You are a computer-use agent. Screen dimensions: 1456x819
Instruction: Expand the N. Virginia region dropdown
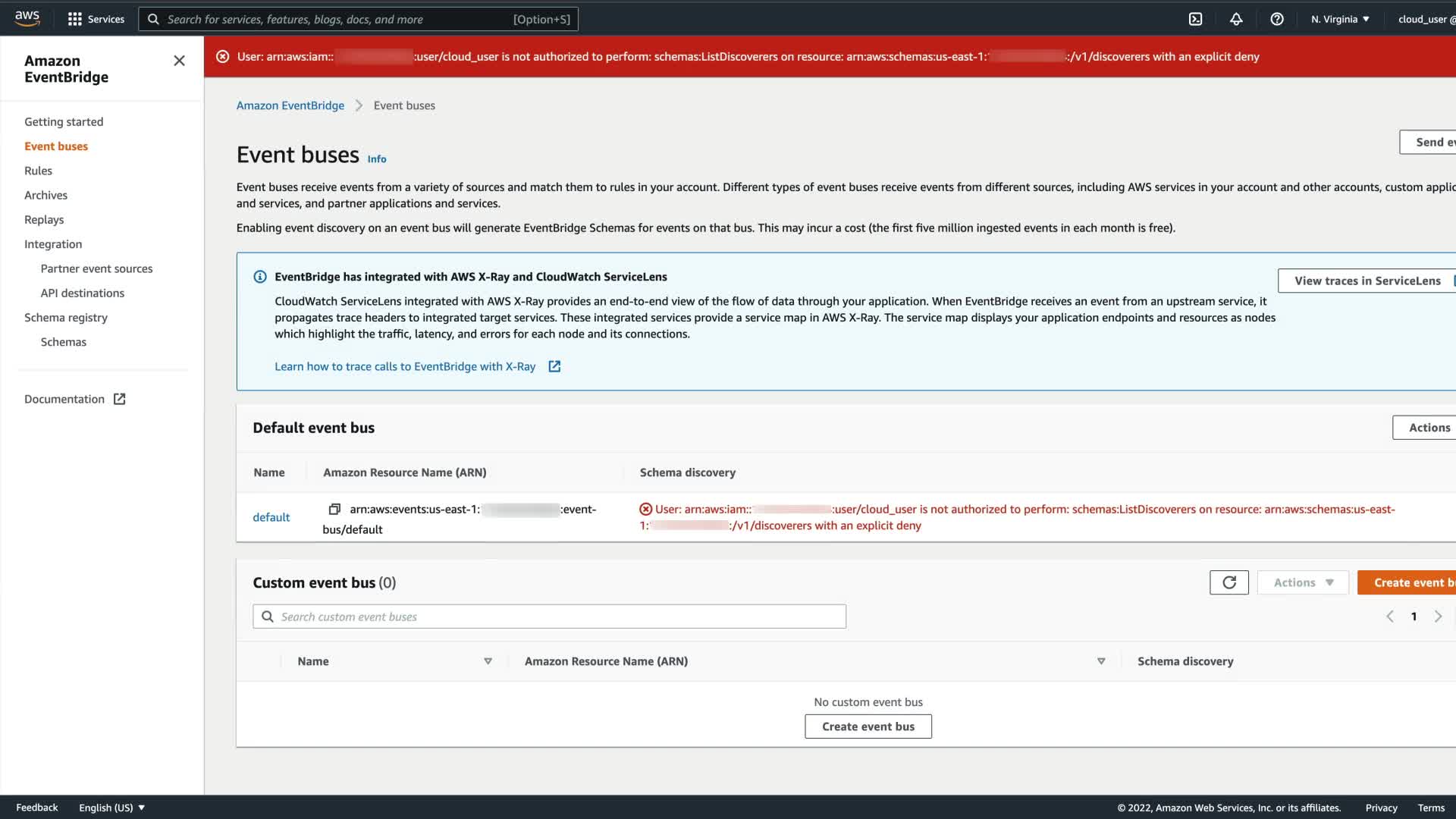(x=1340, y=19)
